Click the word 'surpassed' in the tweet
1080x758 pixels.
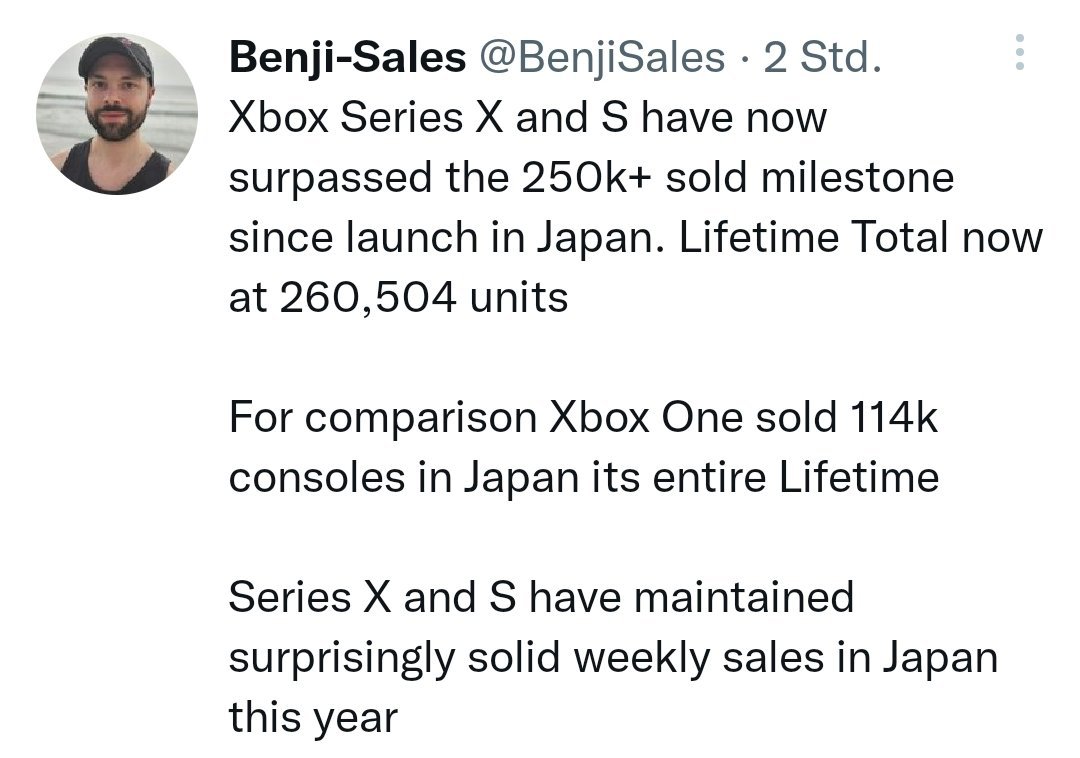coord(331,179)
